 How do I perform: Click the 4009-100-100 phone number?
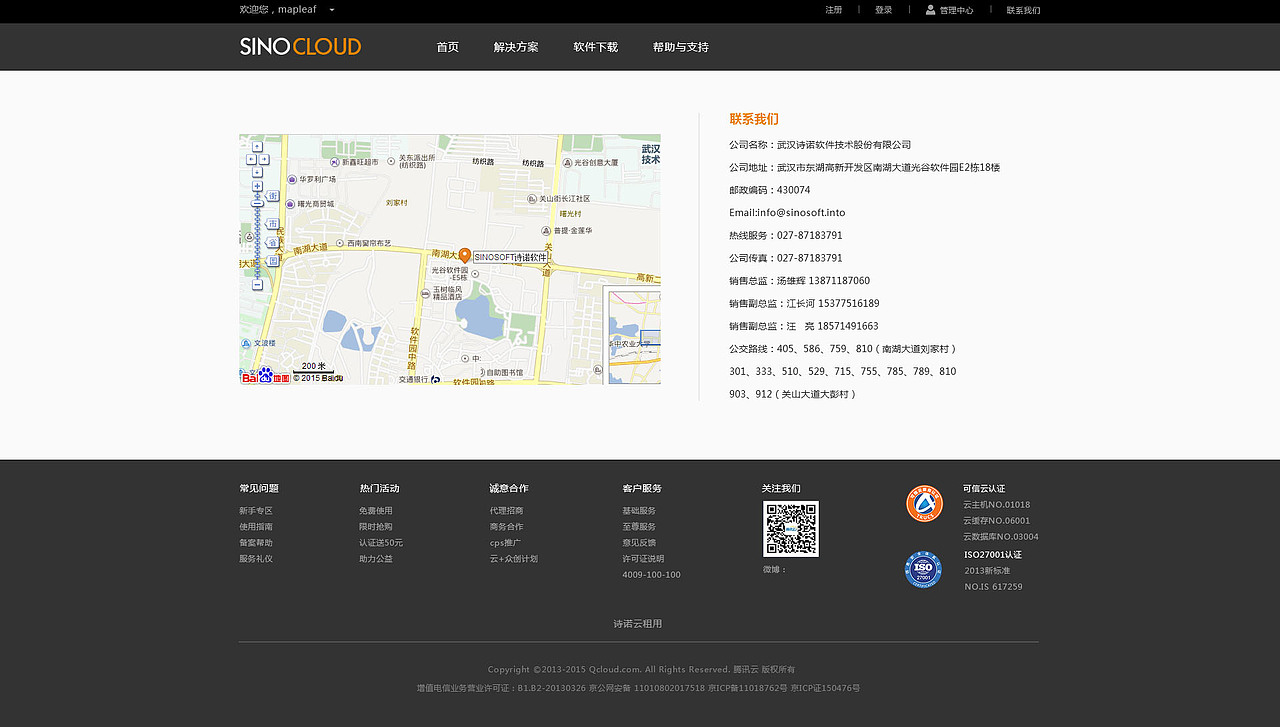pyautogui.click(x=651, y=575)
